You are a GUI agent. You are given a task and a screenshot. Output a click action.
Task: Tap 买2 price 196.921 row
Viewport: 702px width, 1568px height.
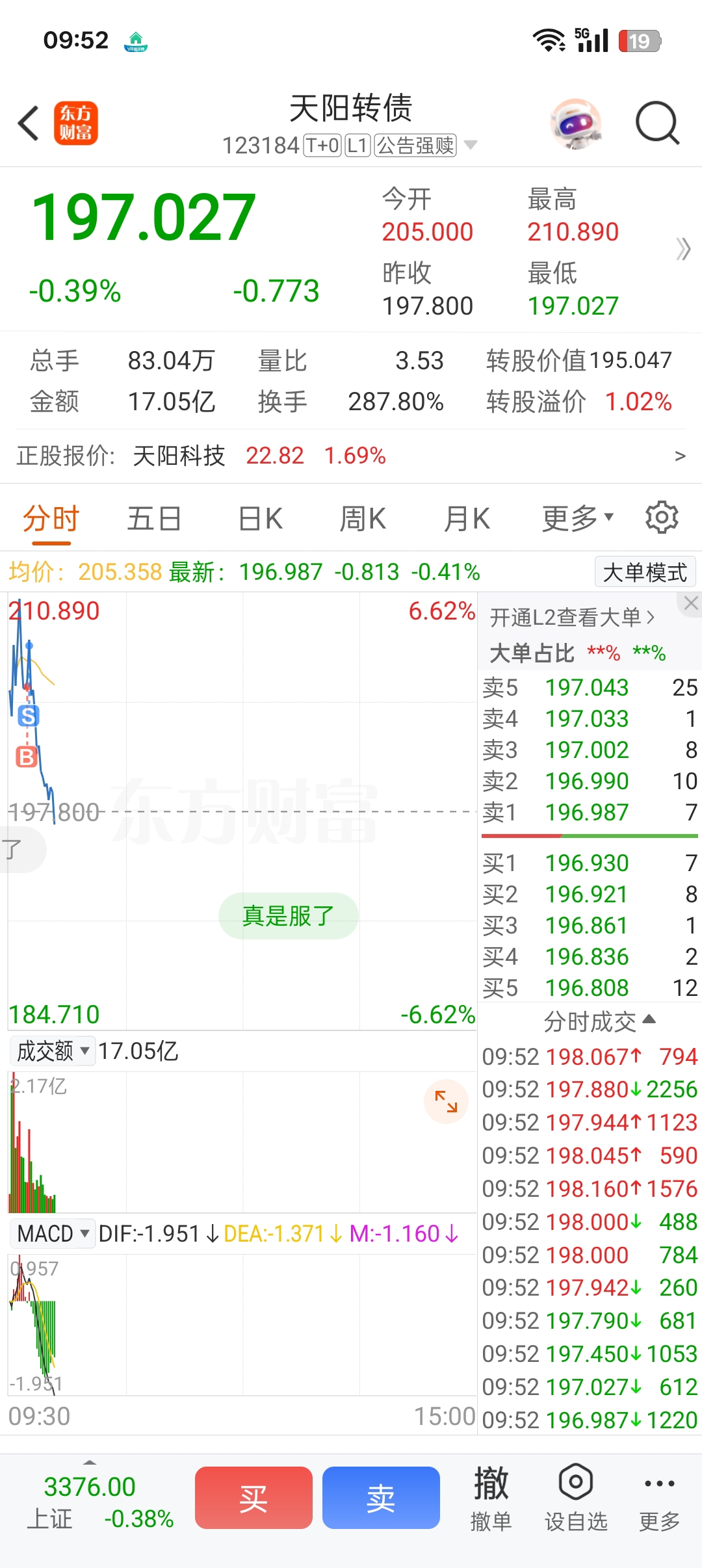[590, 894]
